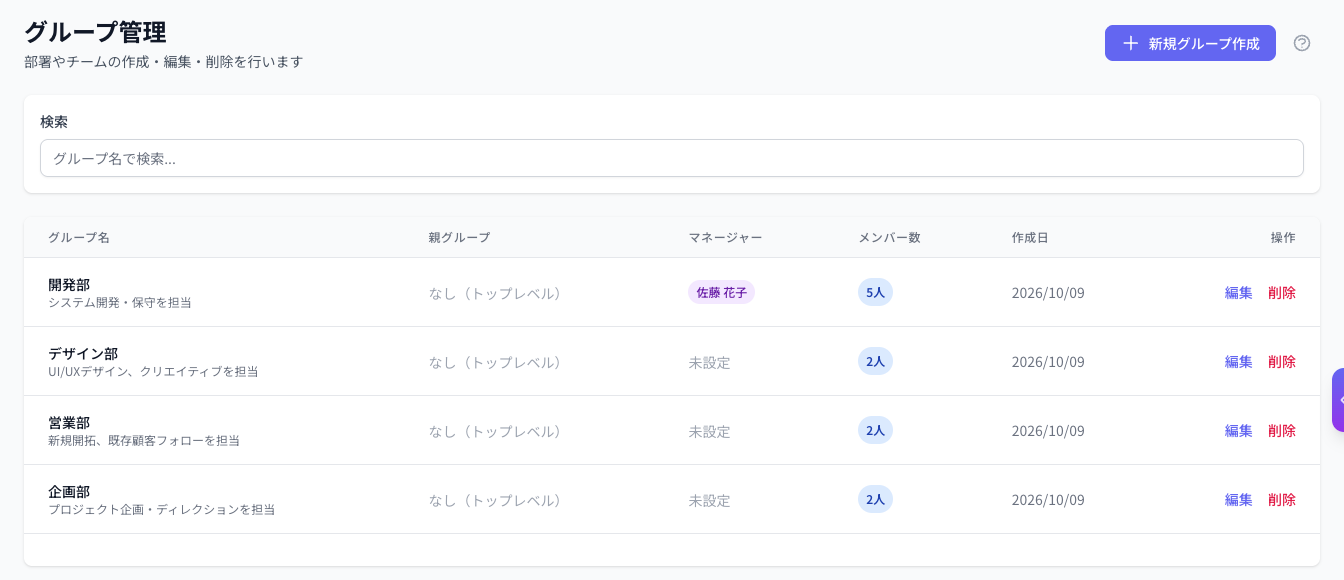Click the 2人 badge in 企画部 row
The height and width of the screenshot is (580, 1344).
tap(875, 499)
